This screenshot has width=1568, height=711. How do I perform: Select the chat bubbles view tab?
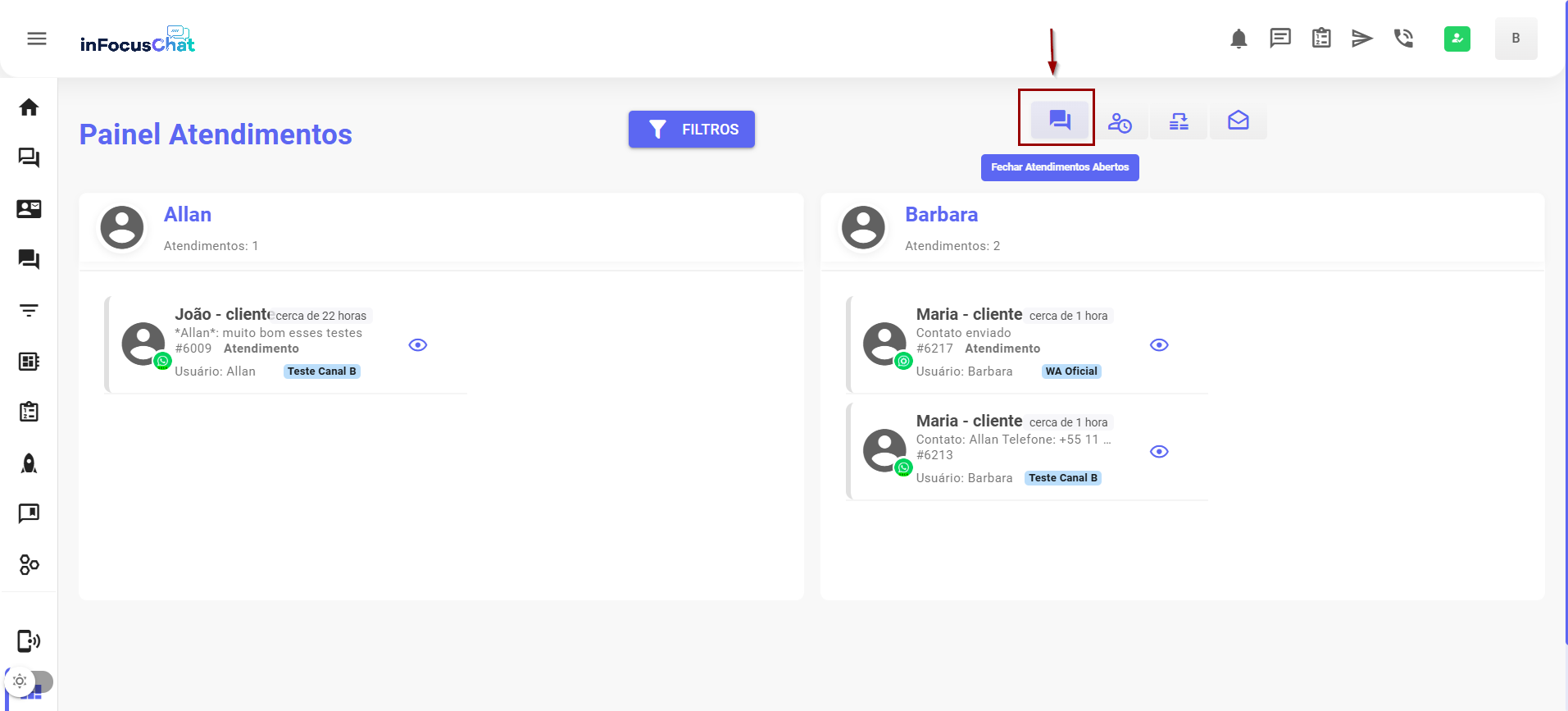1059,121
